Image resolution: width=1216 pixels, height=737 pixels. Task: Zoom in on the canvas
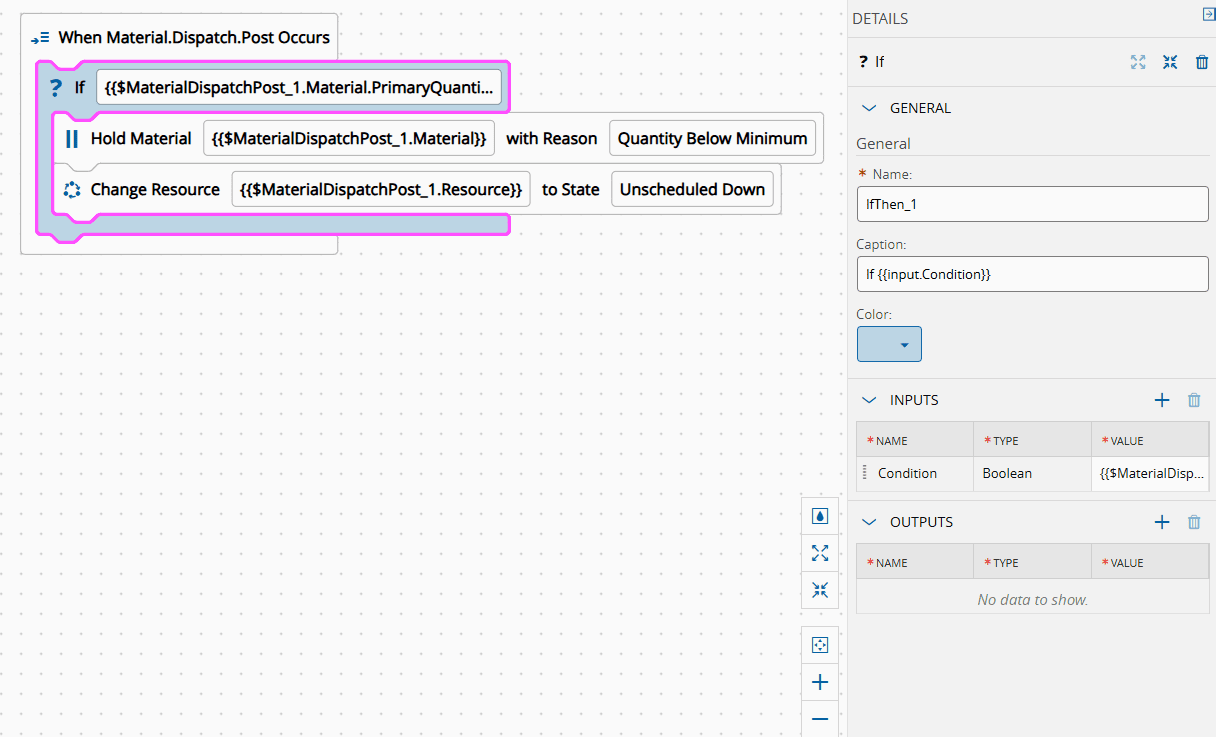820,682
